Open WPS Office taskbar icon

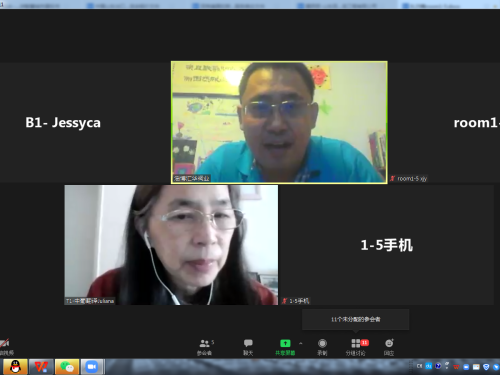pos(41,367)
